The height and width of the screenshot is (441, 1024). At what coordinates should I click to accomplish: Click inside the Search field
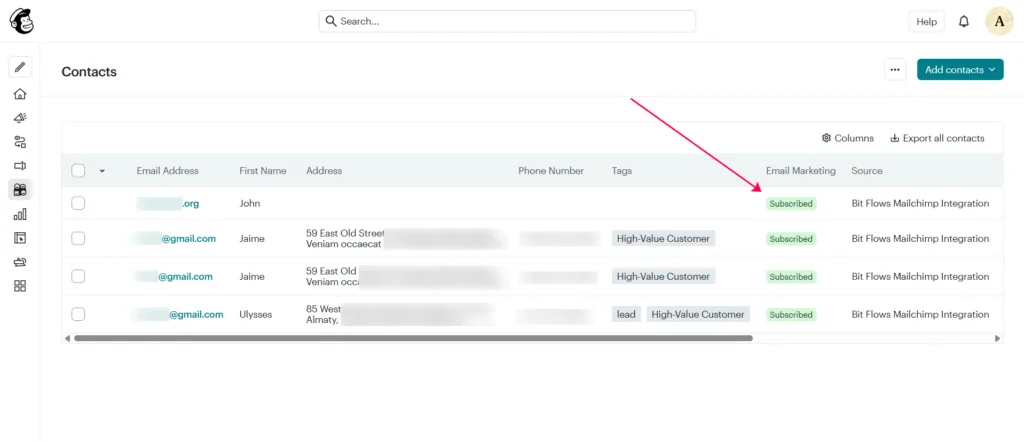(507, 21)
